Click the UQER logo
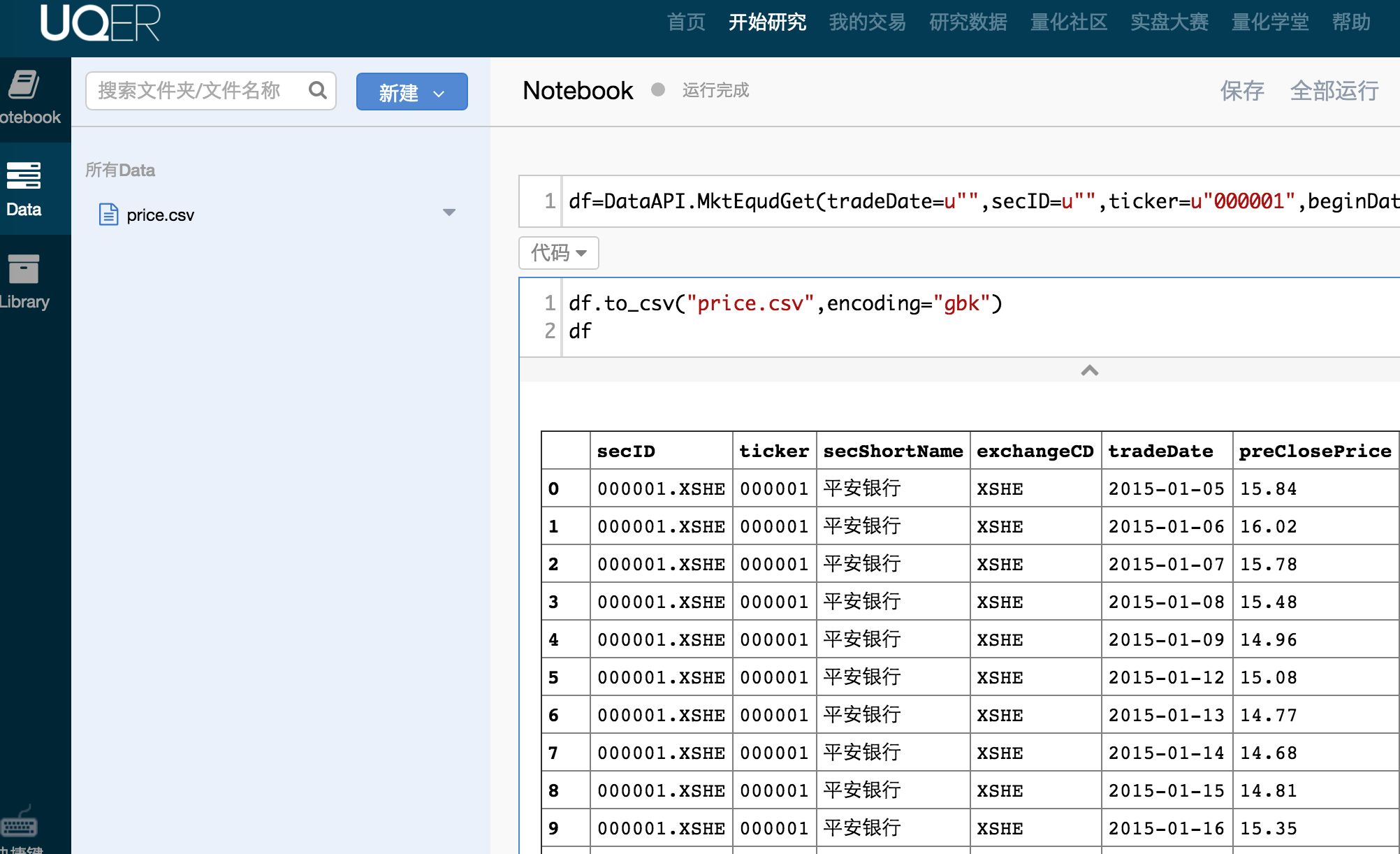 coord(100,23)
